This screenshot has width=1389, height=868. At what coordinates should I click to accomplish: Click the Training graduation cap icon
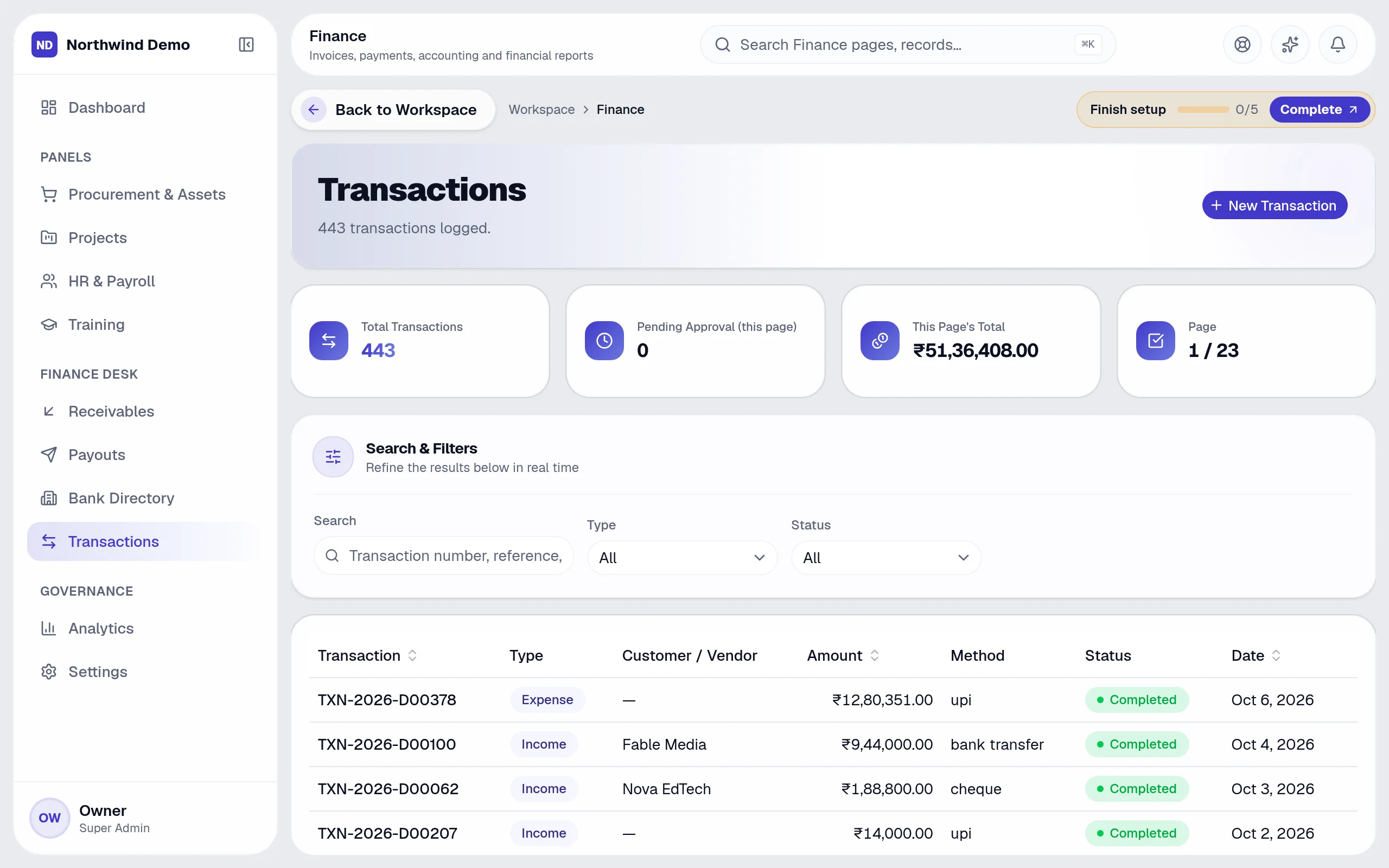pos(49,325)
